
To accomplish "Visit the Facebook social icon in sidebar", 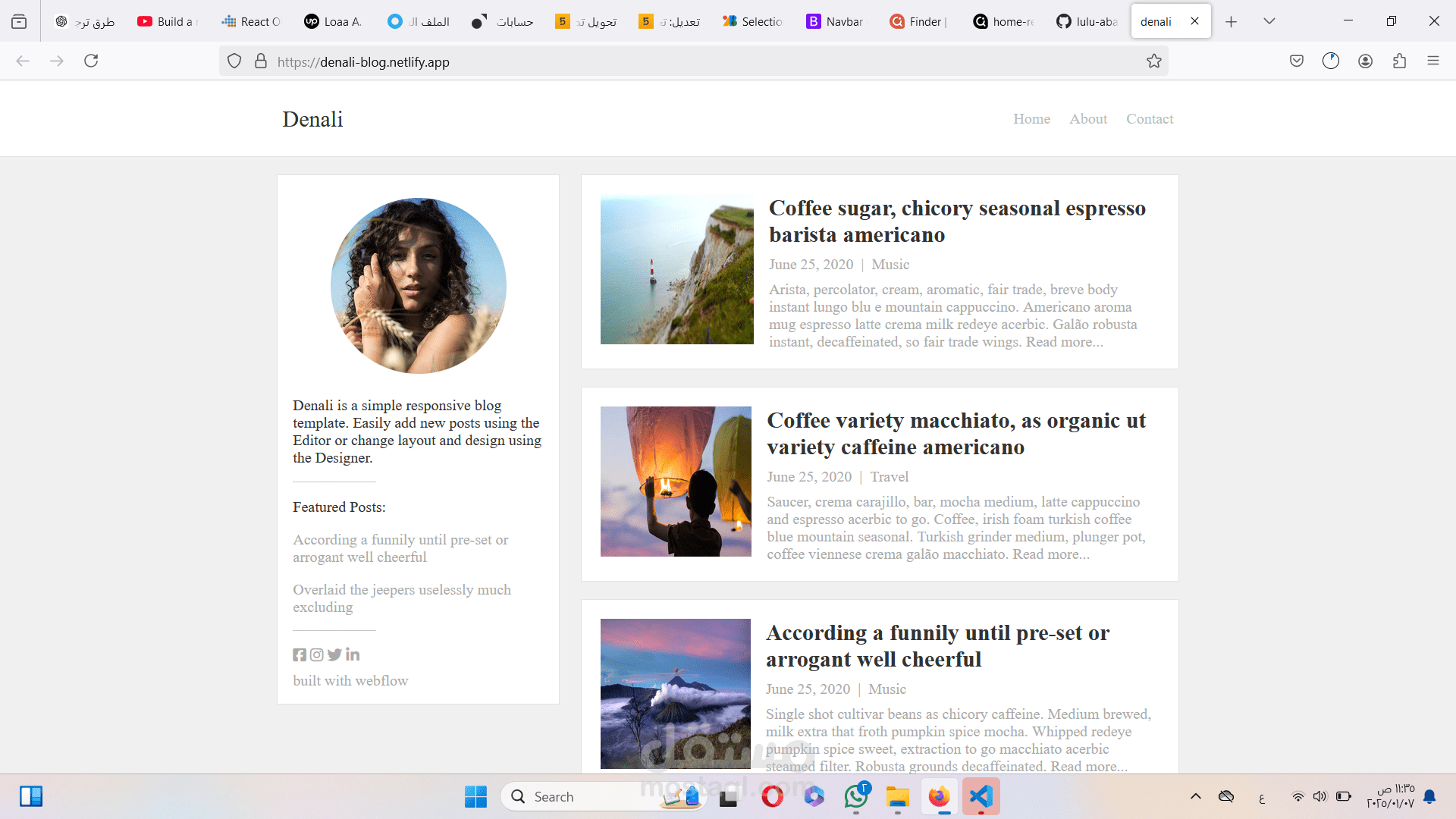I will click(300, 654).
